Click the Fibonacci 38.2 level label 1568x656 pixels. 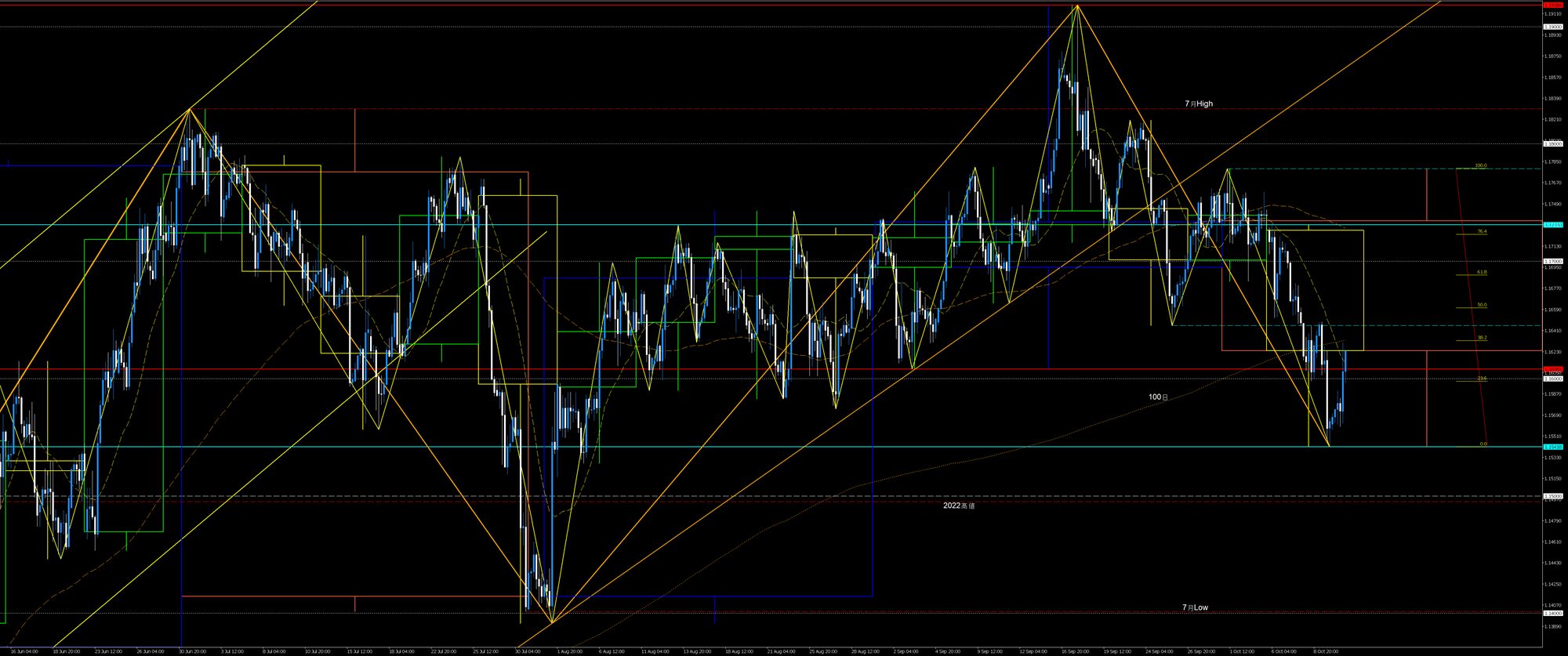[x=1481, y=338]
